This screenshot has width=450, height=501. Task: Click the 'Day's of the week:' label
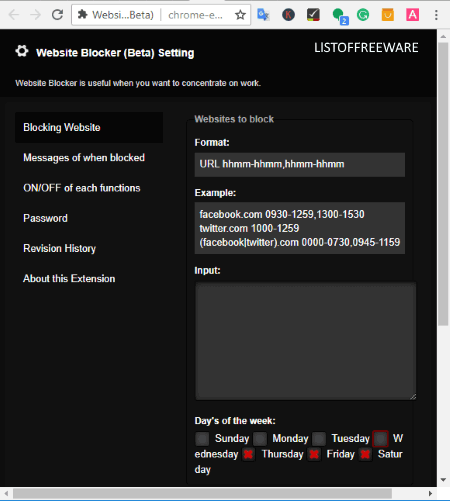point(235,421)
